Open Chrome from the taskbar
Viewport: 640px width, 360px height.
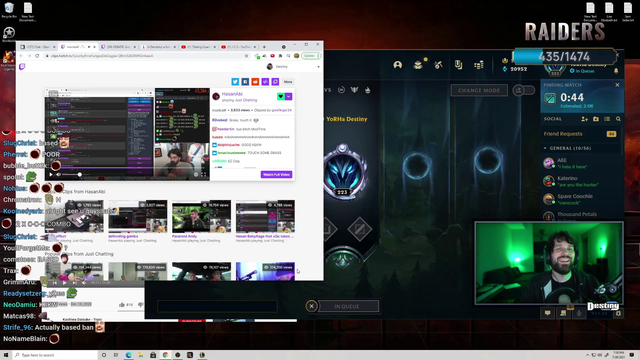point(165,355)
